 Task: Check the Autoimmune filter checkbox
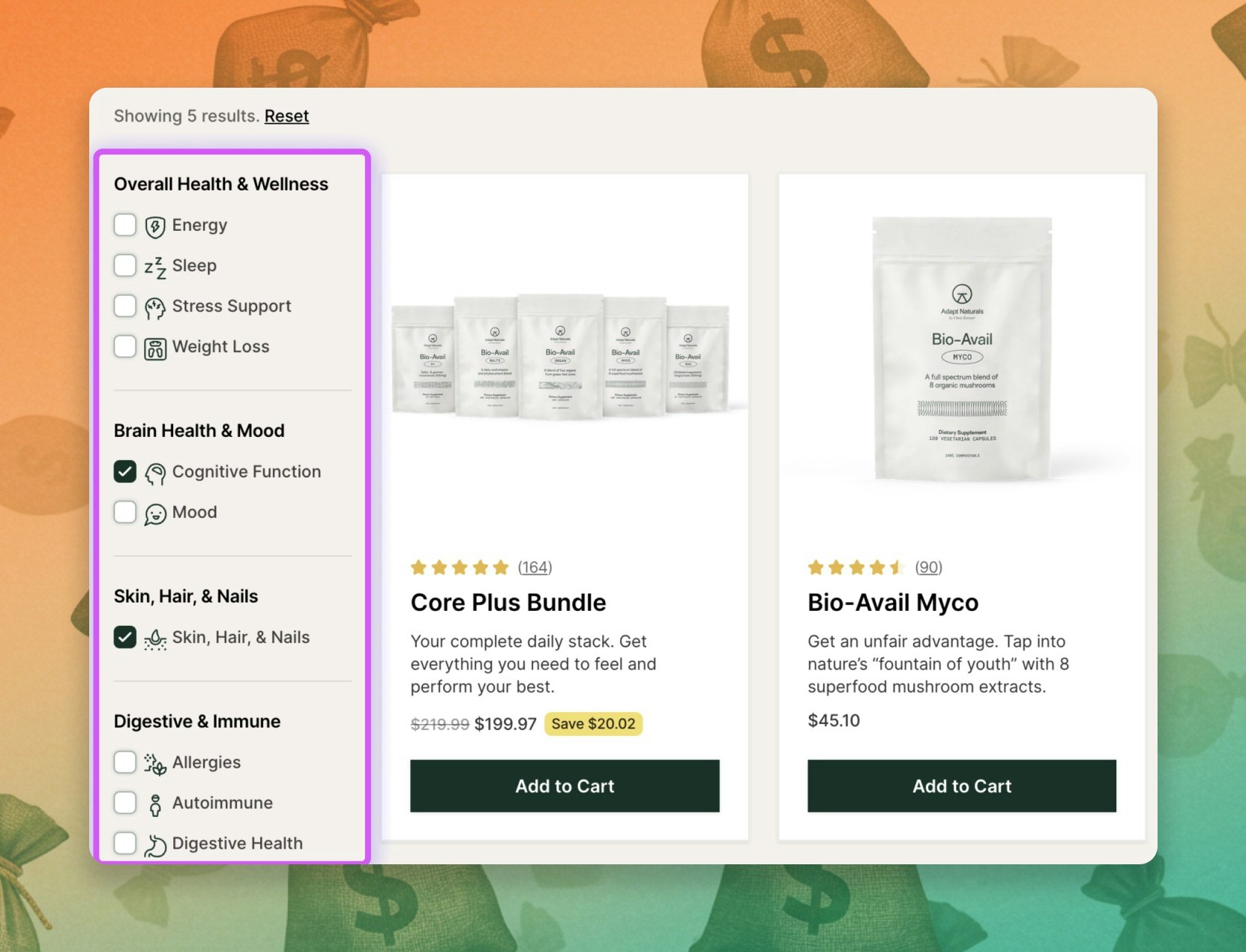(x=125, y=803)
